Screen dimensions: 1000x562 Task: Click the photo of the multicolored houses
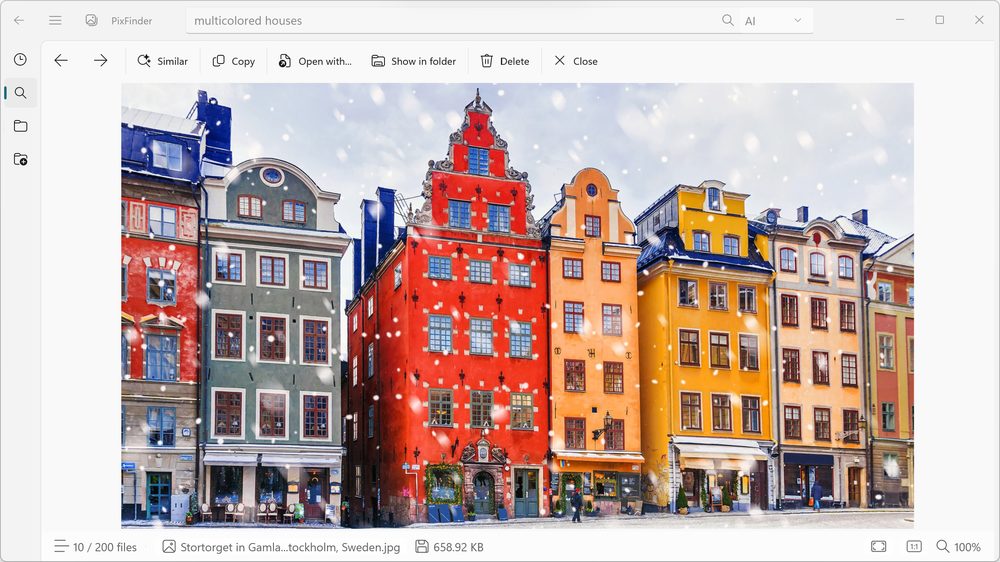[x=517, y=306]
